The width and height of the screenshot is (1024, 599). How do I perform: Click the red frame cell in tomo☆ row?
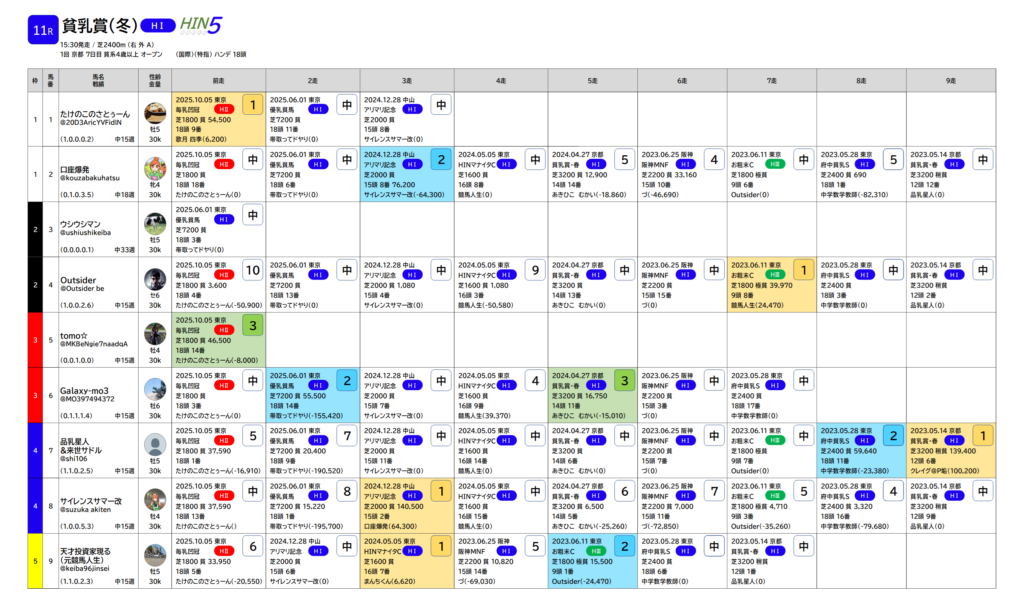tap(35, 339)
